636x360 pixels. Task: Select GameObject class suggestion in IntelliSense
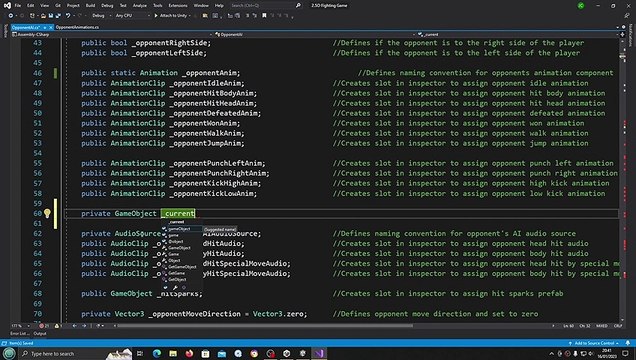coord(179,248)
